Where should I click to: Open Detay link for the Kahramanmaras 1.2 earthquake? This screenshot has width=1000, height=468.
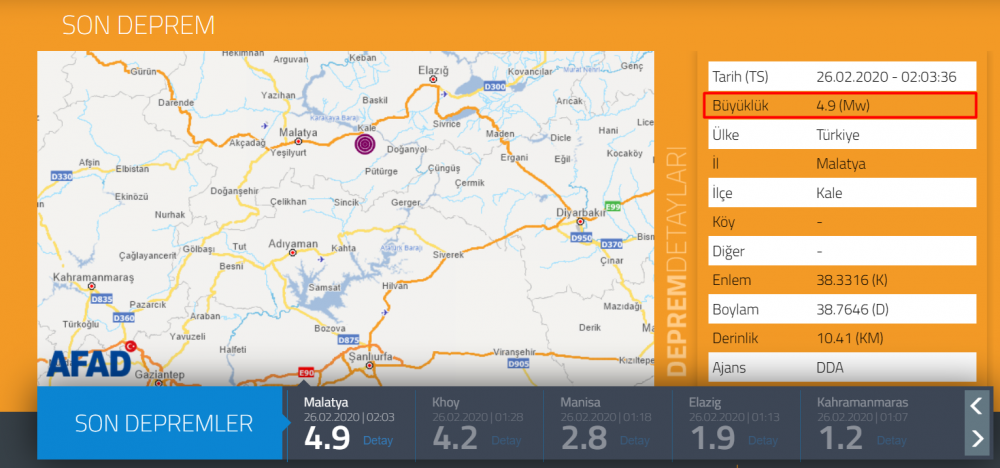pyautogui.click(x=890, y=440)
